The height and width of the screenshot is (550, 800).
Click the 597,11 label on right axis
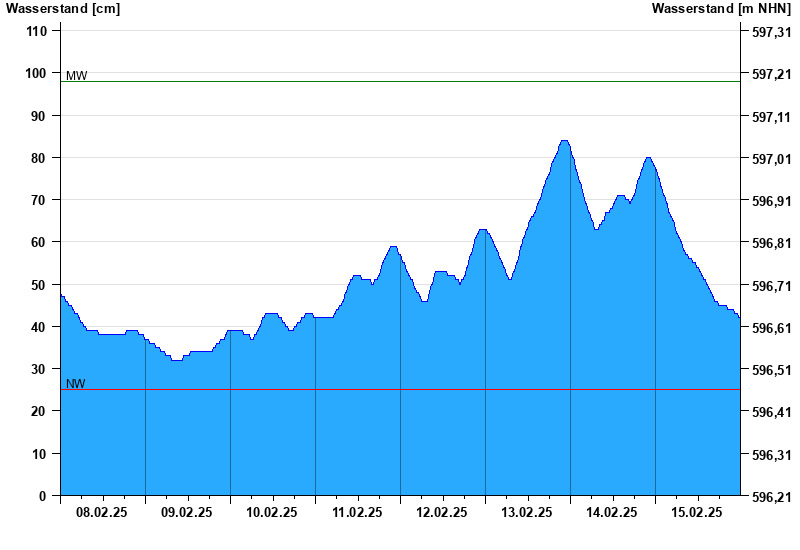772,117
